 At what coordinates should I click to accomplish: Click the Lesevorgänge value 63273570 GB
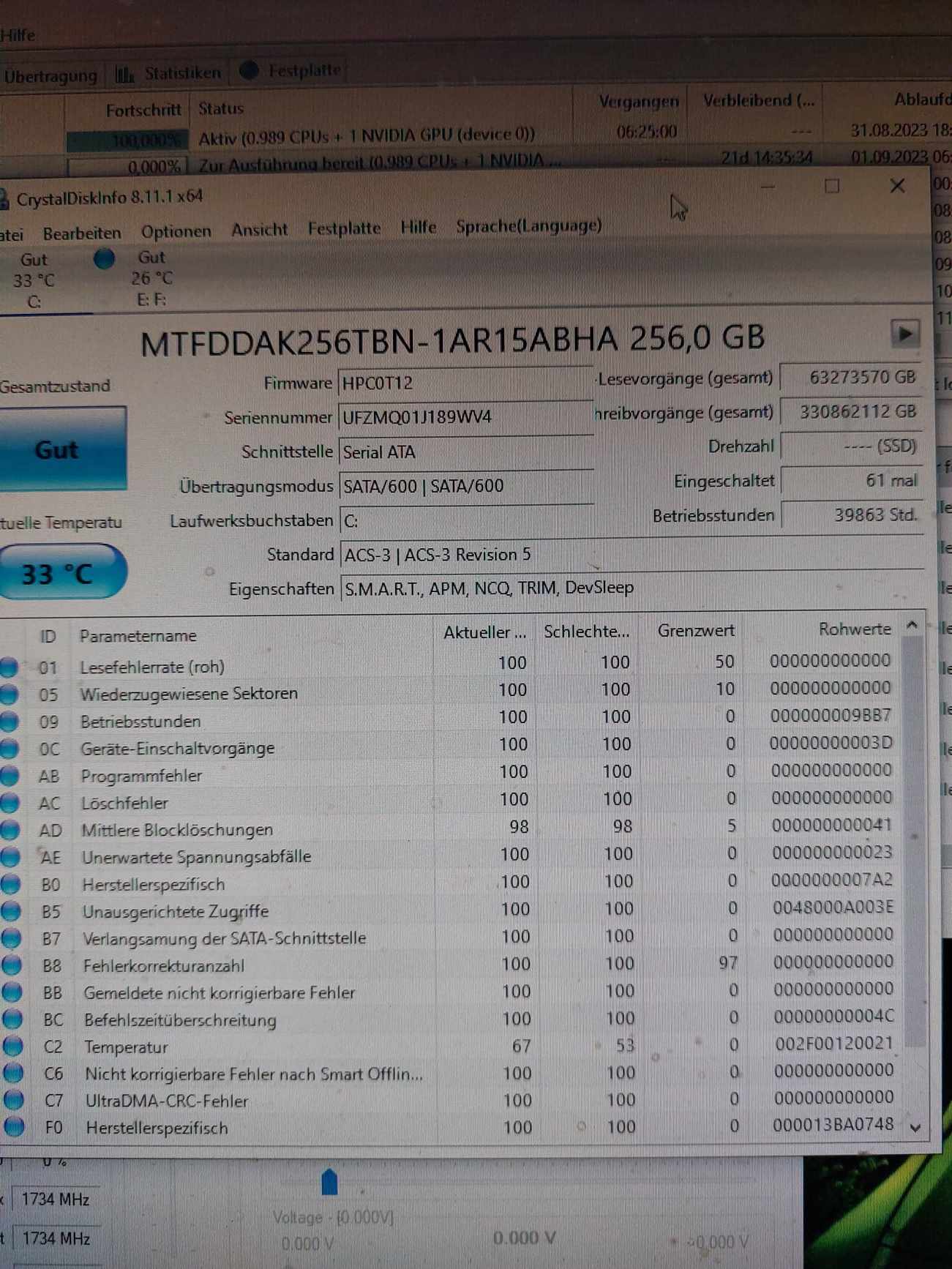851,378
